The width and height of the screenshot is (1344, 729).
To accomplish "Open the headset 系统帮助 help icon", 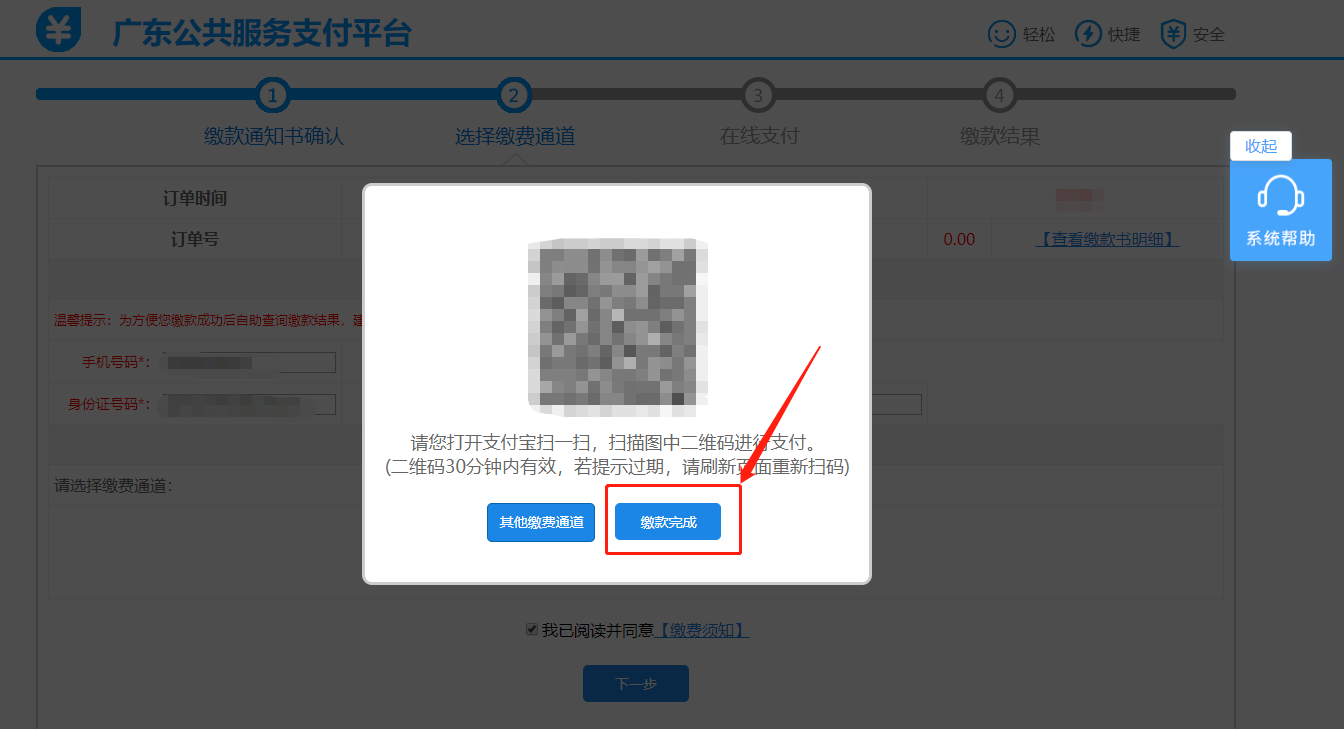I will pos(1280,196).
